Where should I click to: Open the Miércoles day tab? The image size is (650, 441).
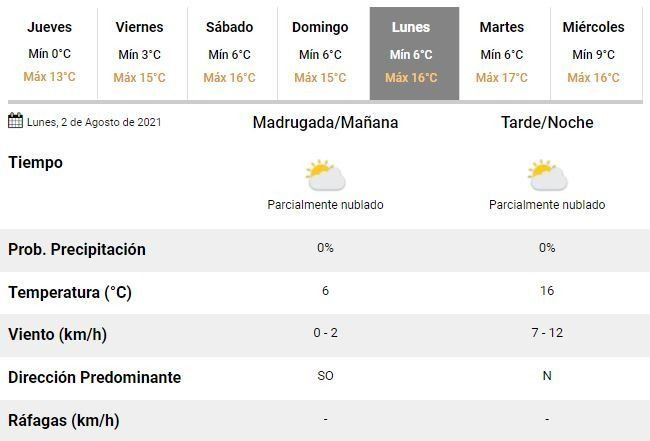tap(593, 53)
